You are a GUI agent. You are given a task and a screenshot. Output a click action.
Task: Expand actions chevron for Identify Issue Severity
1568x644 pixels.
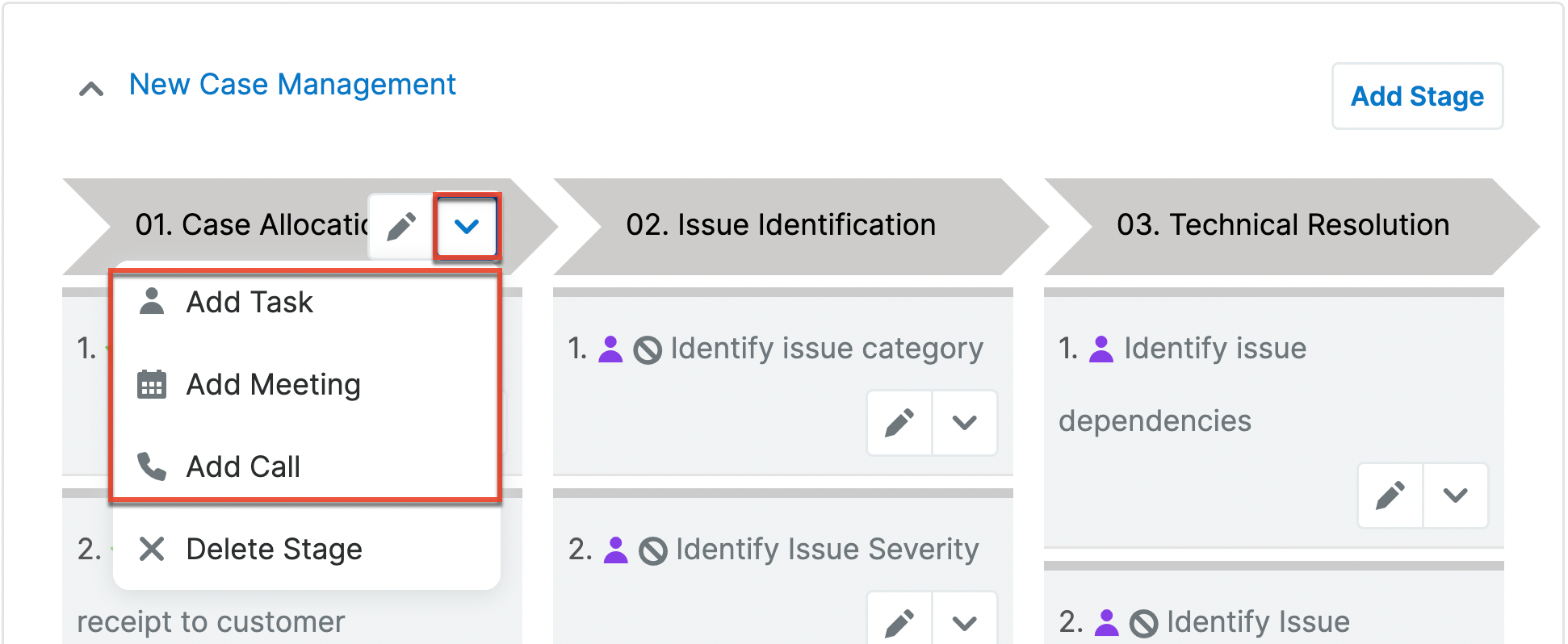tap(965, 621)
